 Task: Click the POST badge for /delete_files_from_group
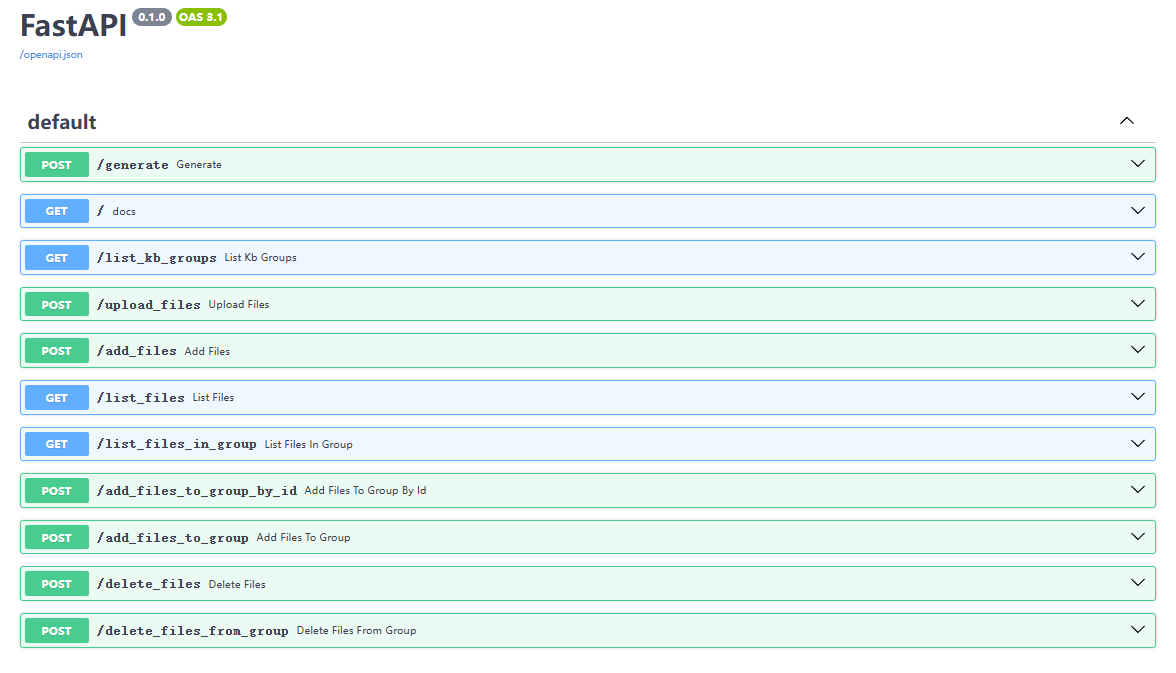click(57, 630)
